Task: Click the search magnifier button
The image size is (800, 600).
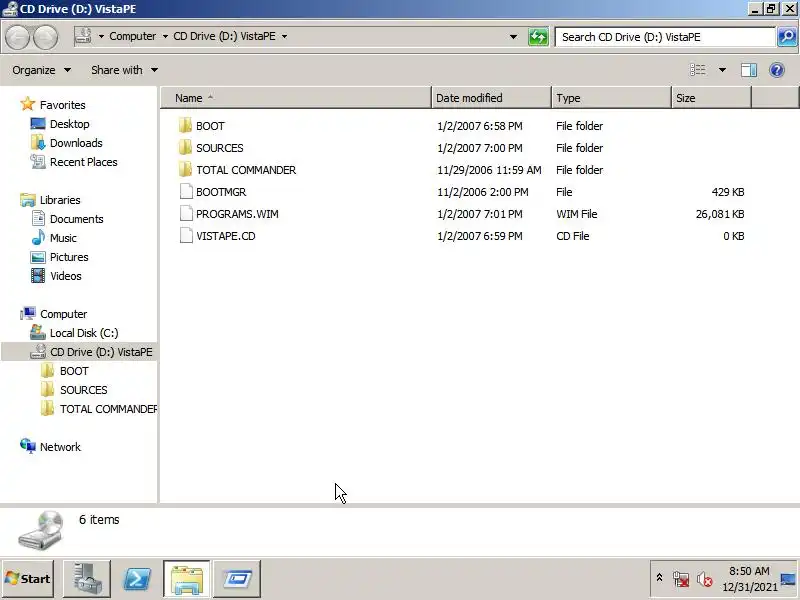Action: point(787,37)
